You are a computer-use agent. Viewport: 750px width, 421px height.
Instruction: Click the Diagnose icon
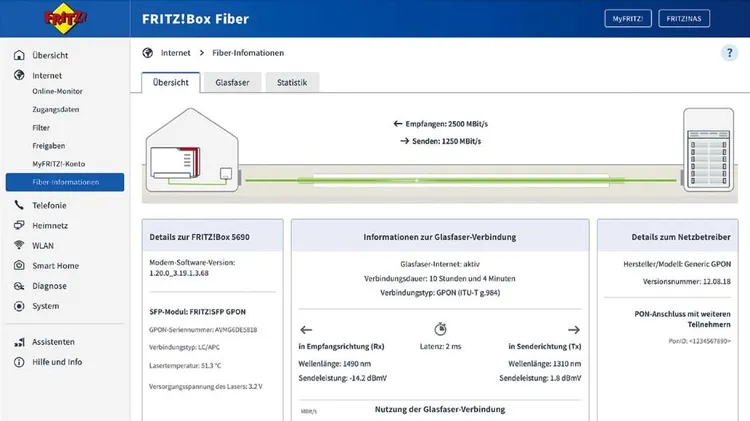coord(19,286)
